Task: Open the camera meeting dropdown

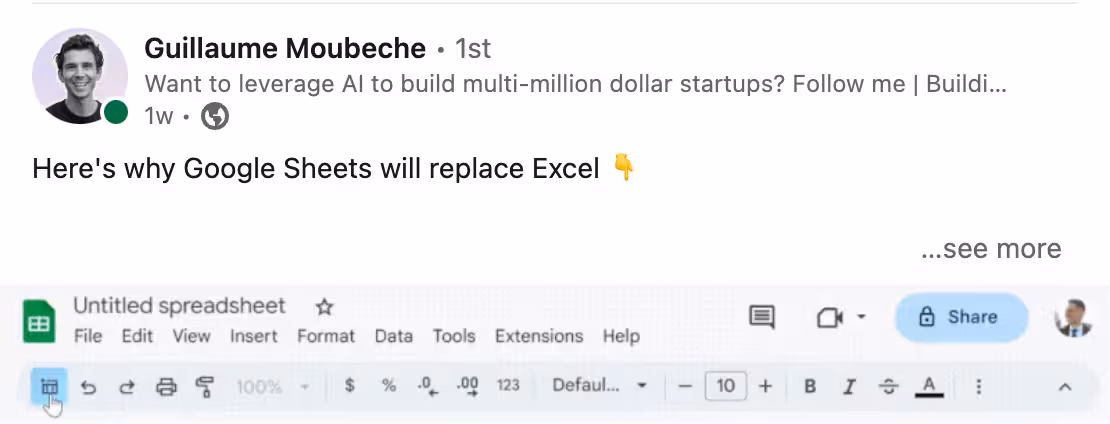Action: pos(841,317)
